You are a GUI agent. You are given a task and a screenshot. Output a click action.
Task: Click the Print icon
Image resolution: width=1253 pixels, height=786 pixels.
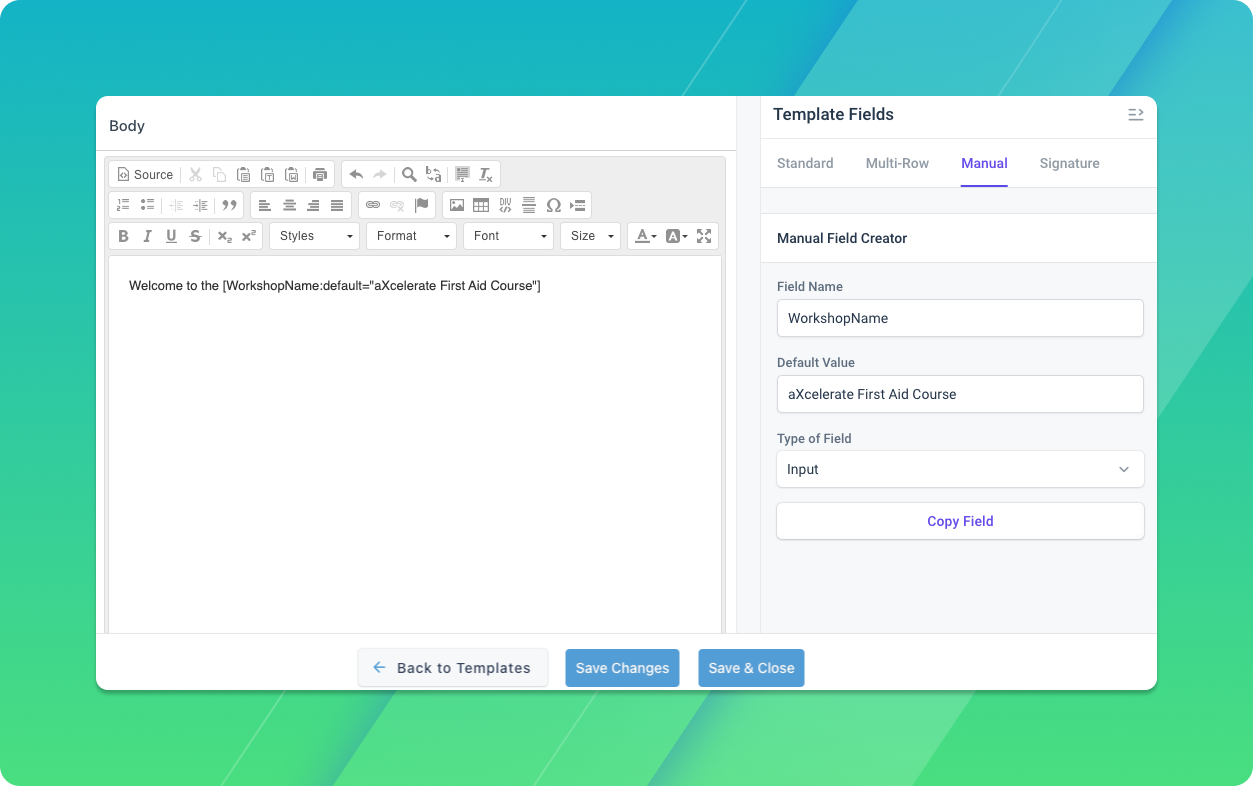pos(320,174)
